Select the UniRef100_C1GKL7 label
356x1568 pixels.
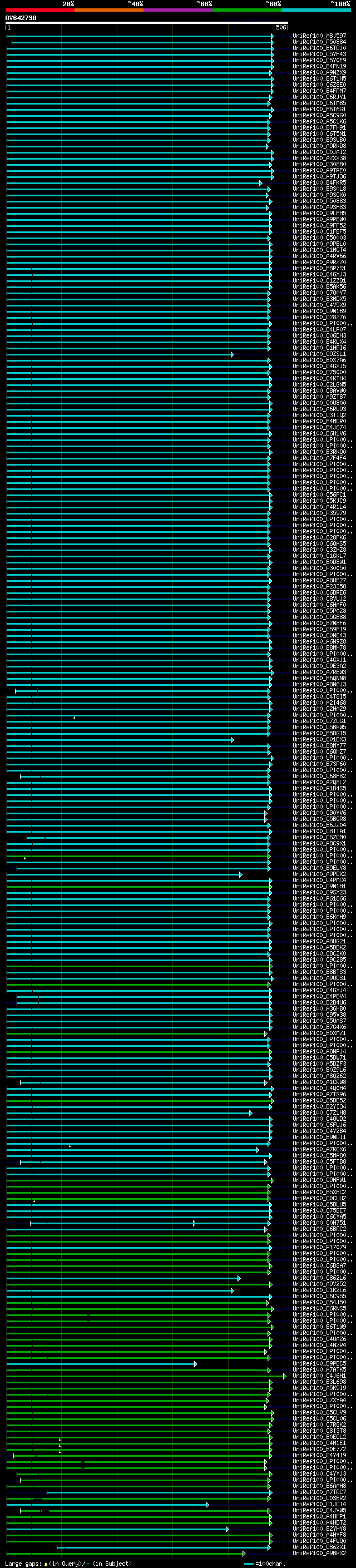319,556
